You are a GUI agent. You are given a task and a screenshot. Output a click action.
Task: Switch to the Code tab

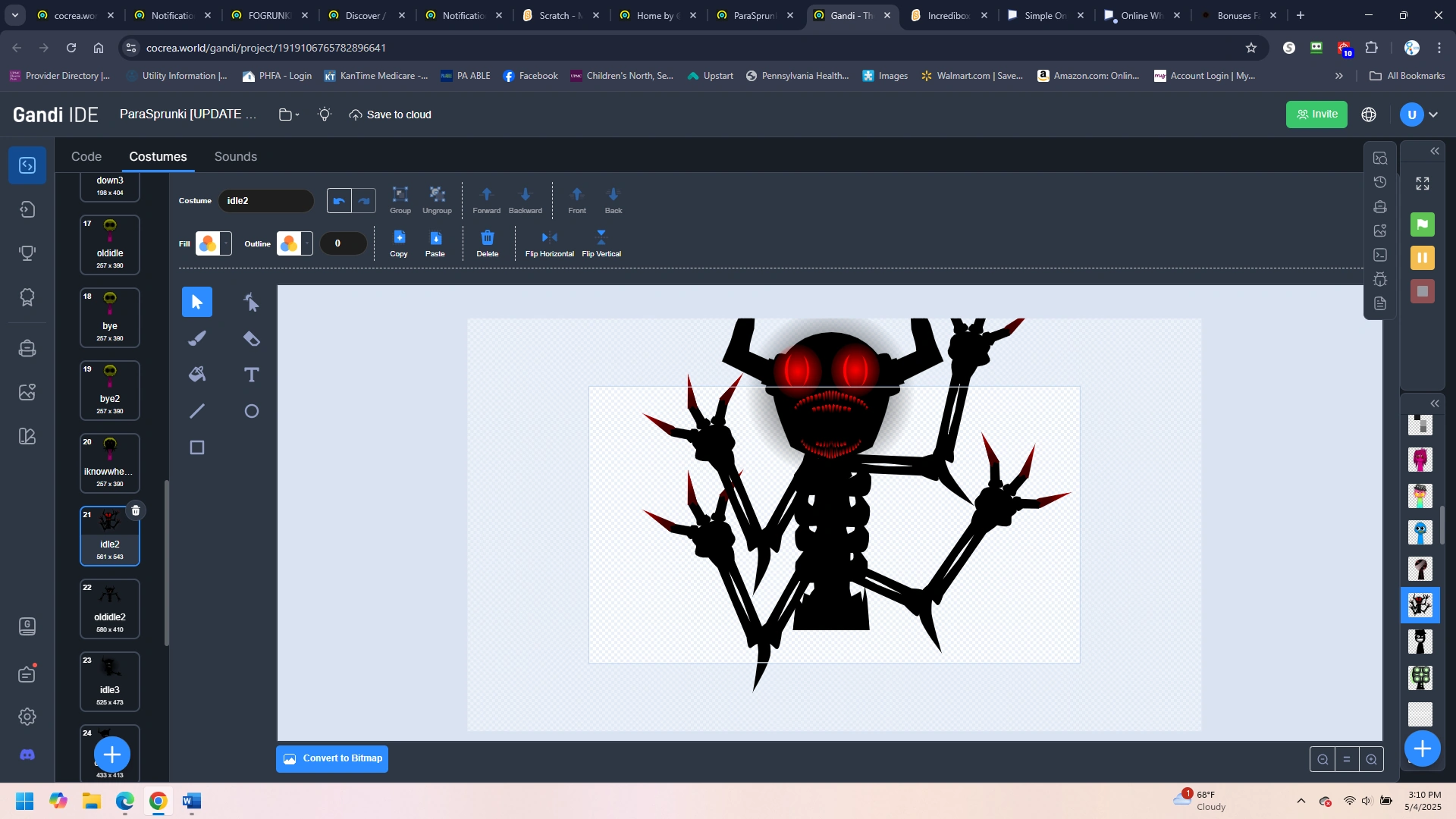point(86,156)
